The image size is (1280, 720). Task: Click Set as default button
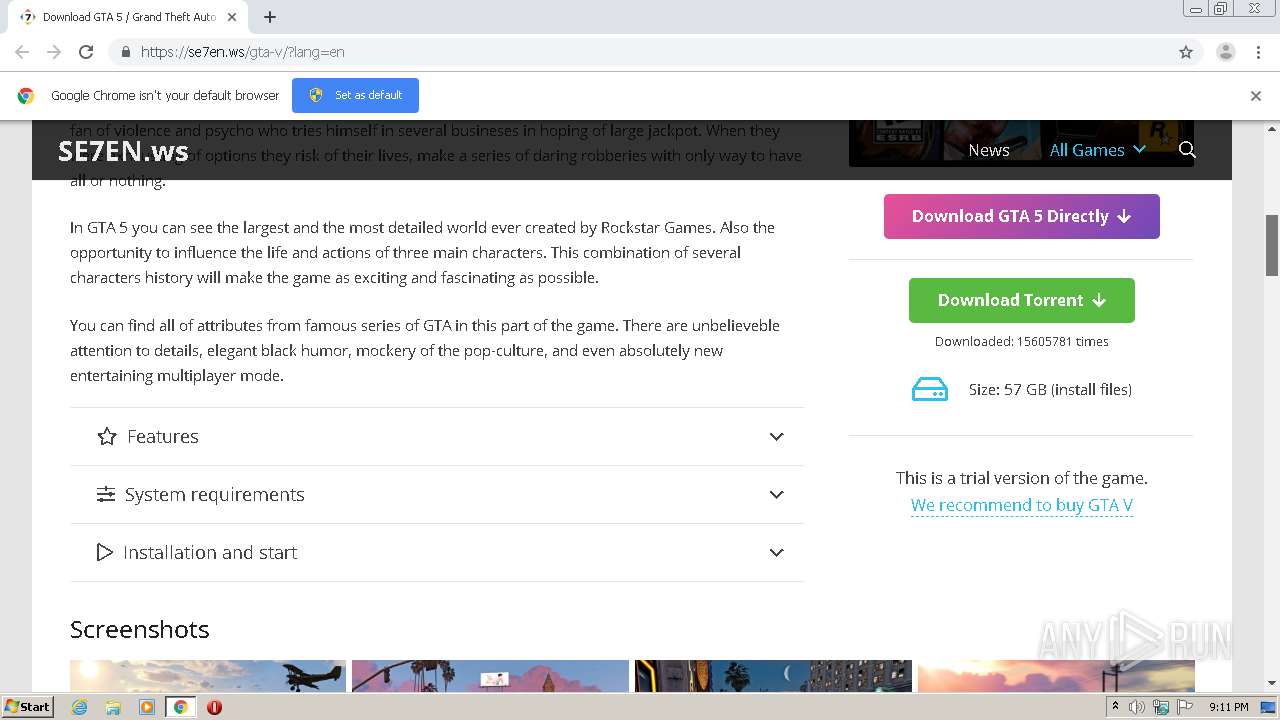point(355,96)
